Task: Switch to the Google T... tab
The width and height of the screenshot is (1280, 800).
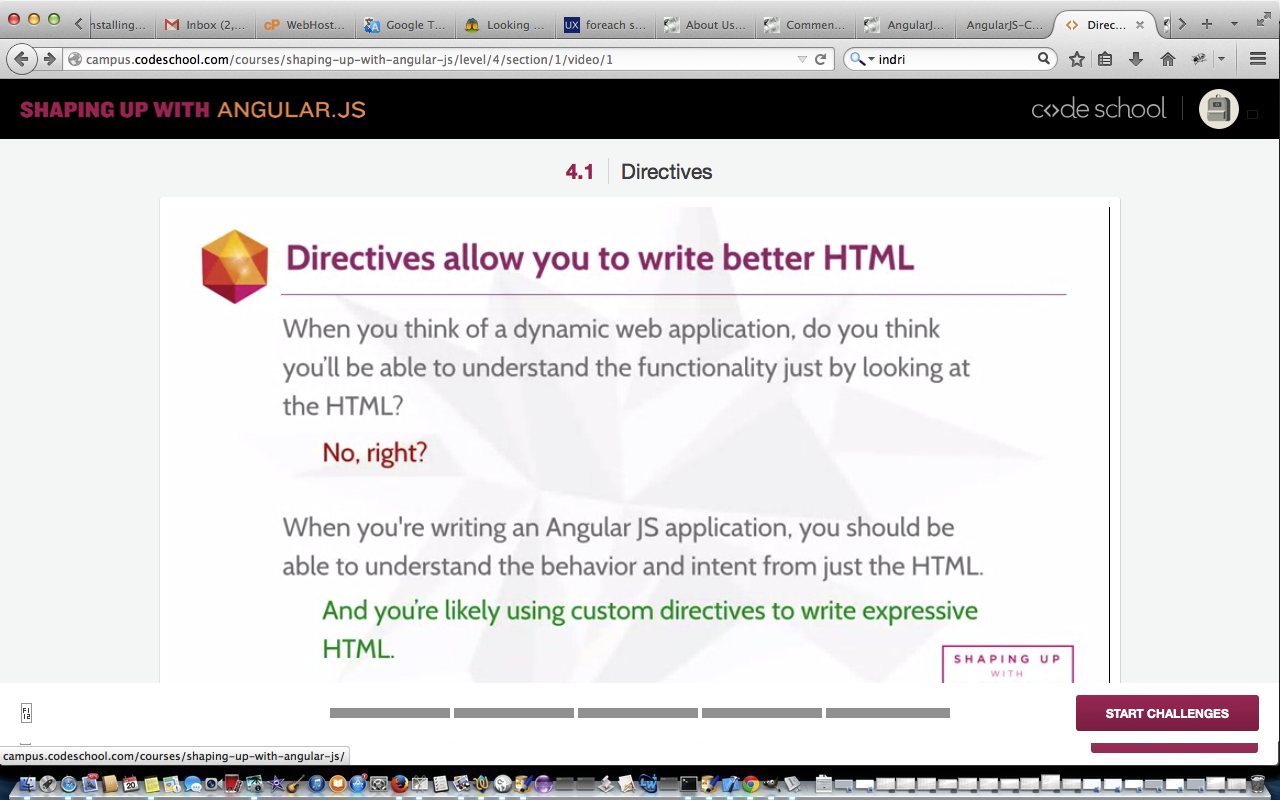Action: pos(404,25)
